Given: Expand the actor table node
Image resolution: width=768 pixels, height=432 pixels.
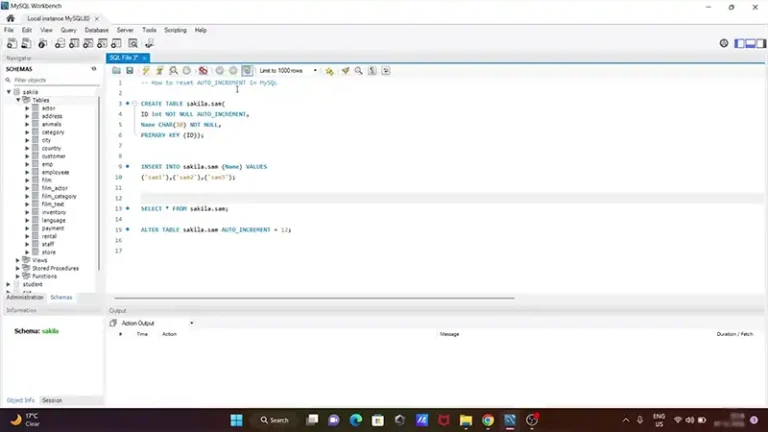Looking at the screenshot, I should [x=27, y=108].
